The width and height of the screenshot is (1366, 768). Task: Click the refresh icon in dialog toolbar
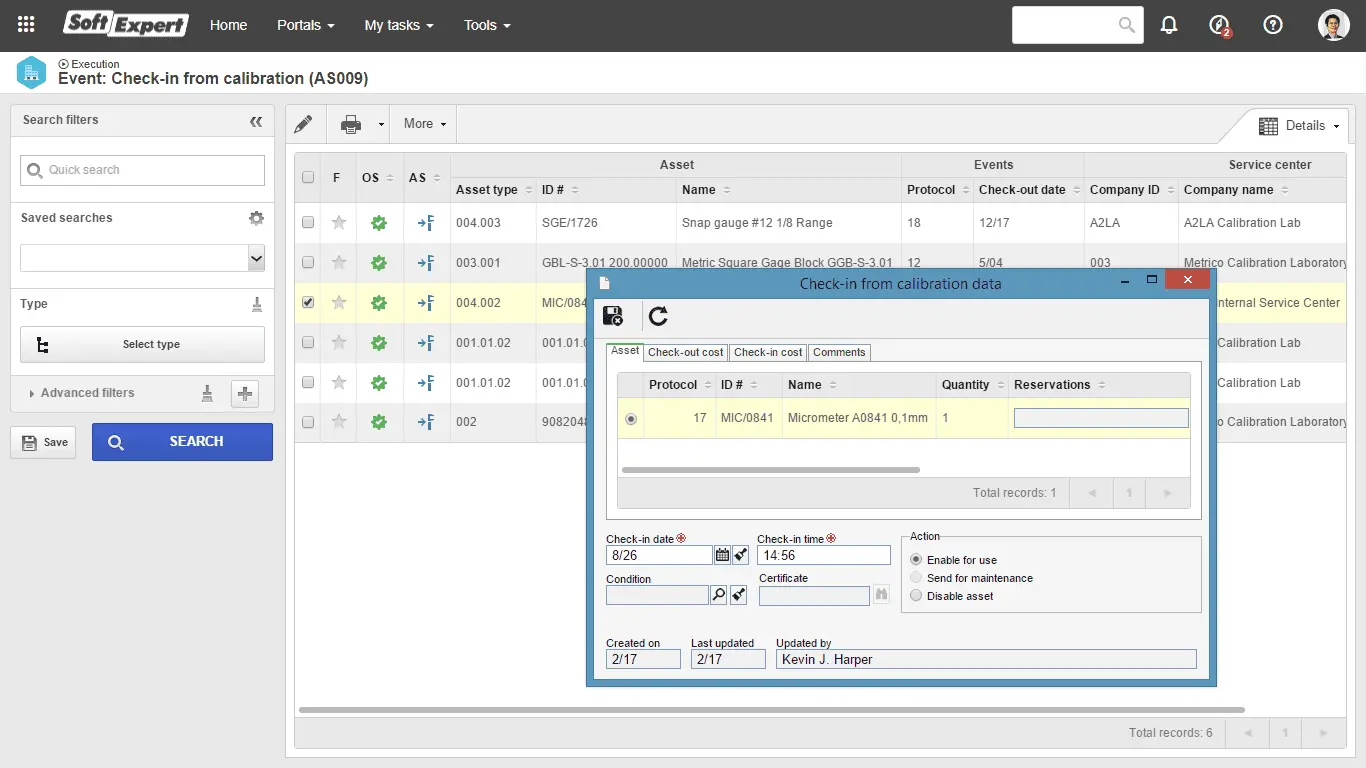[x=658, y=316]
